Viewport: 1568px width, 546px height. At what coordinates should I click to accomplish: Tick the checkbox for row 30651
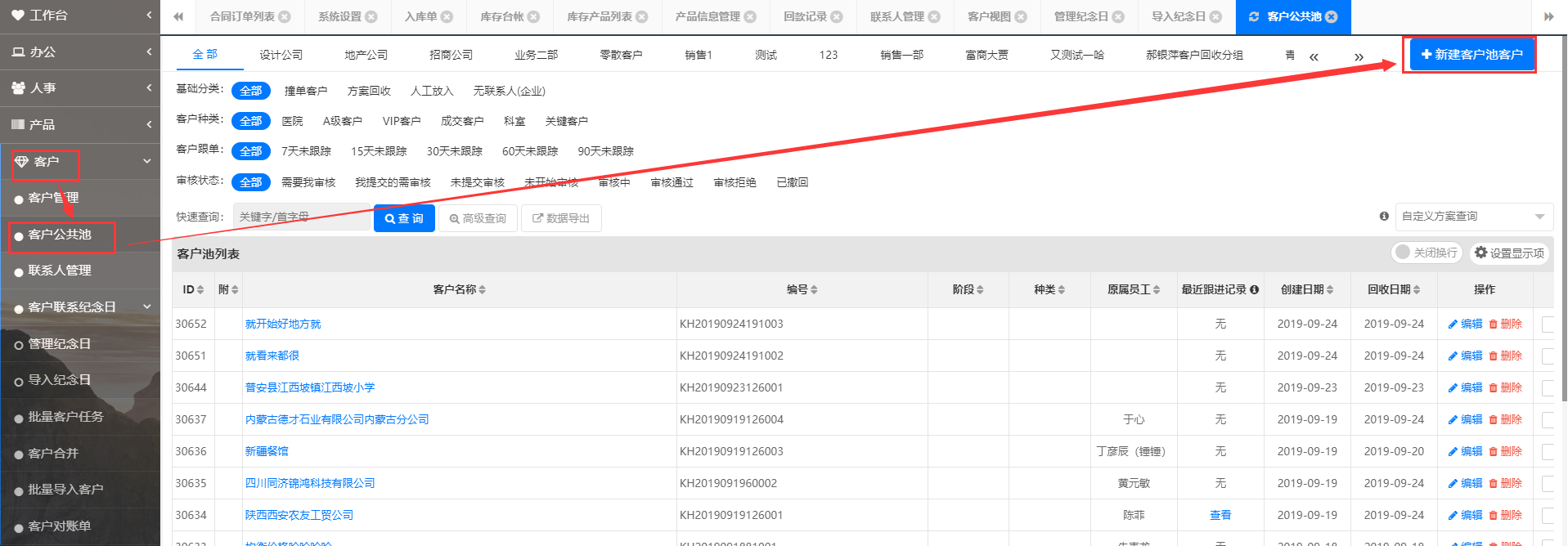pyautogui.click(x=1548, y=356)
